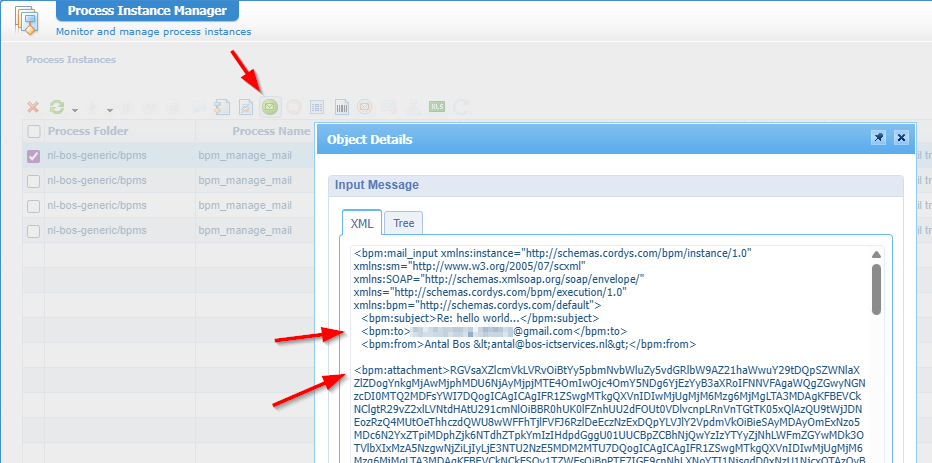Click the barcode document icon
The width and height of the screenshot is (932, 463).
tap(341, 107)
